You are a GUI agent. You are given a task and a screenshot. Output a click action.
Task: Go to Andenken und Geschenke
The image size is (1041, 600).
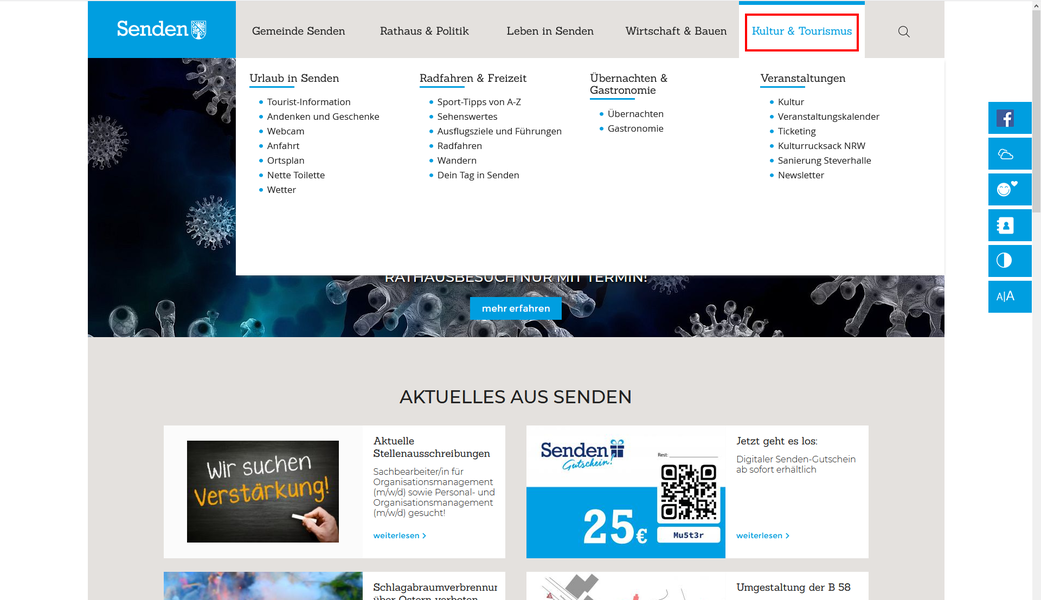[x=323, y=116]
